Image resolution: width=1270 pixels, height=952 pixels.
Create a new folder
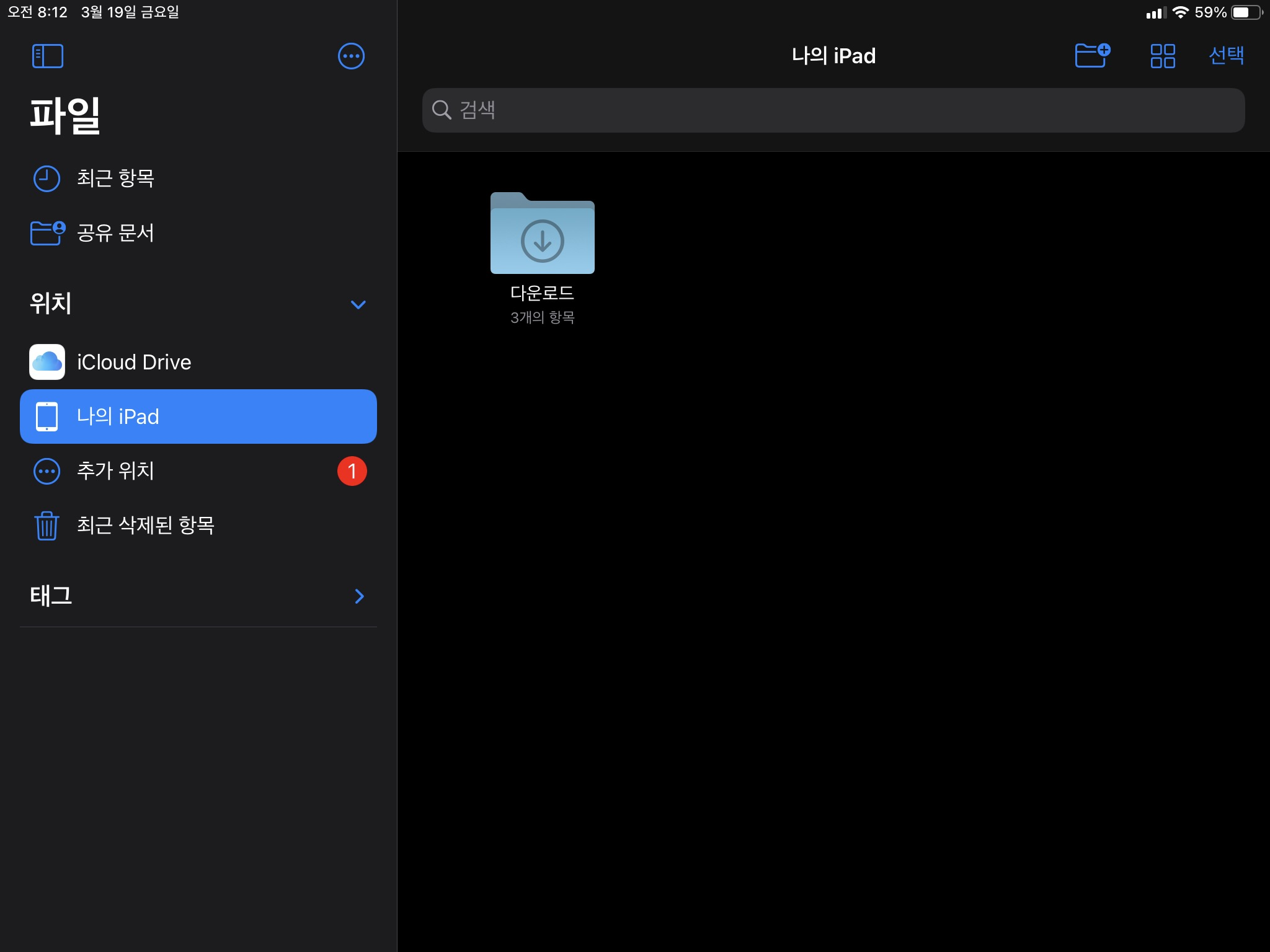1091,56
